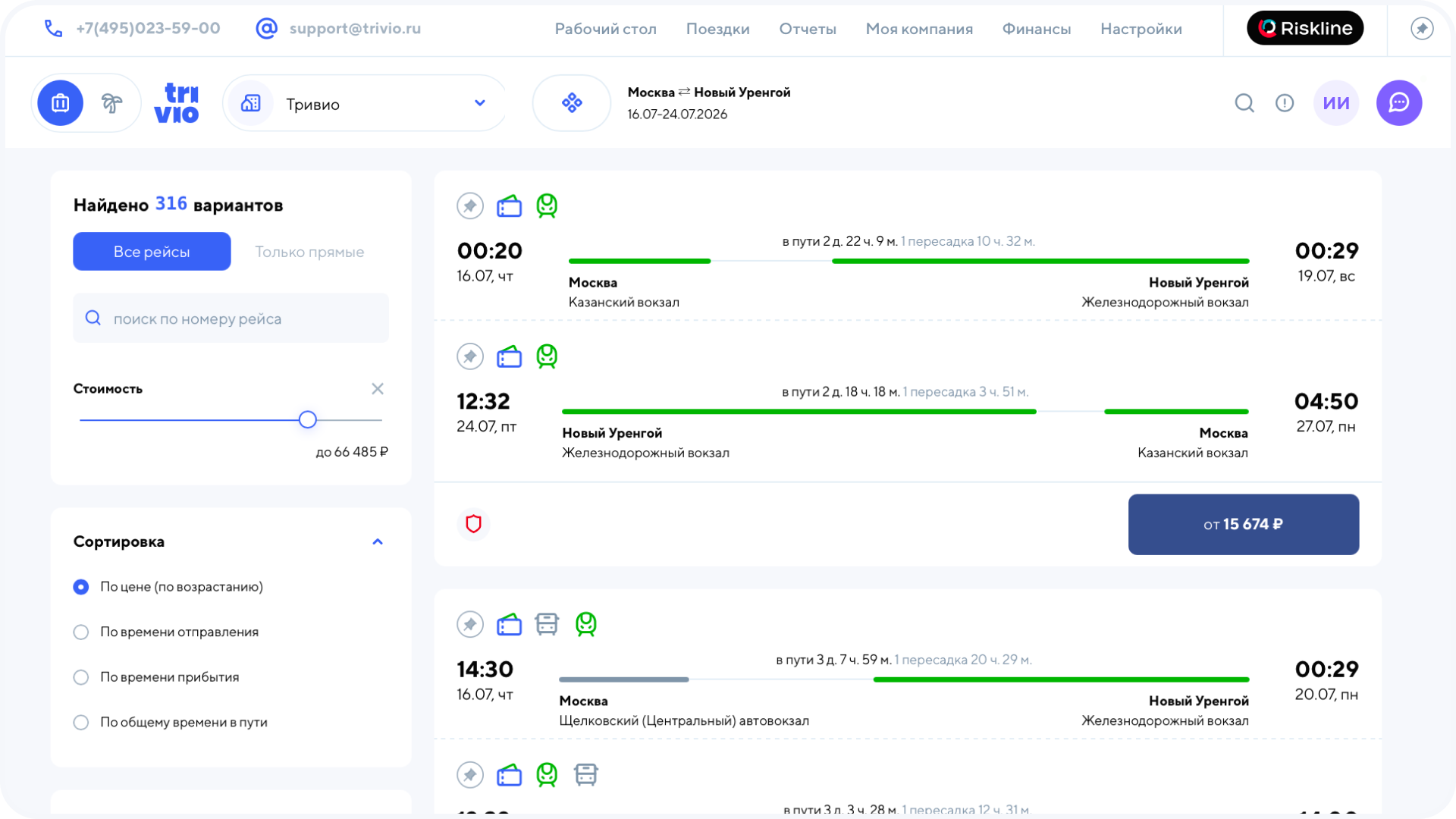Switch to the palm tree leisure mode
This screenshot has height=819, width=1456.
(111, 103)
